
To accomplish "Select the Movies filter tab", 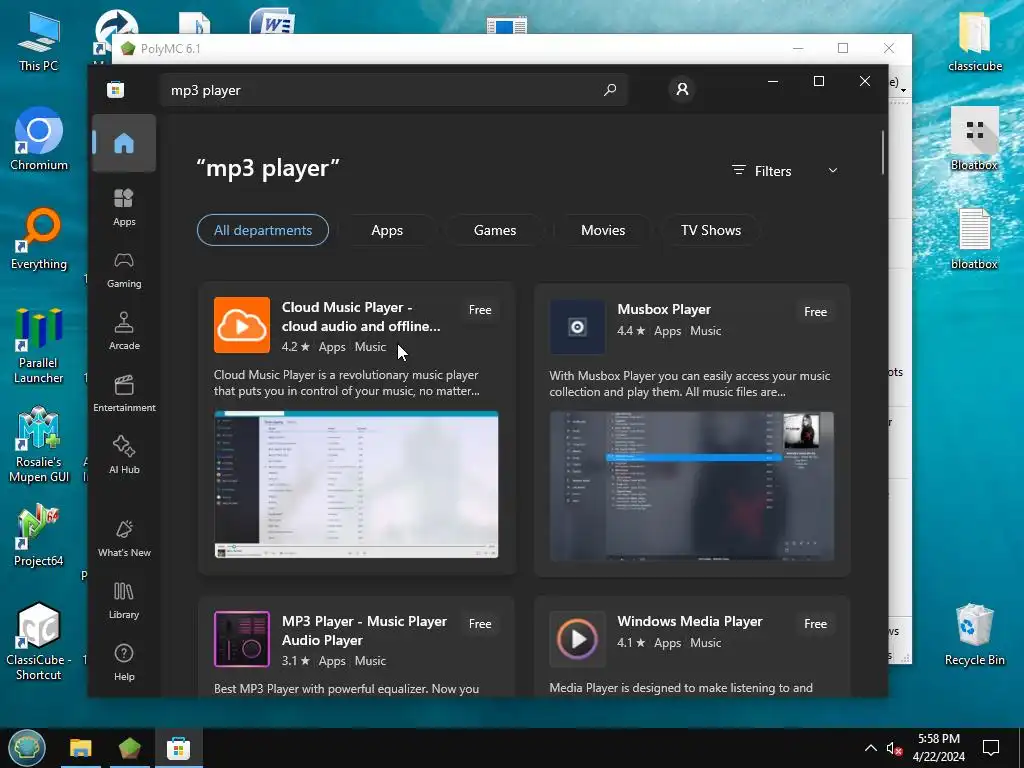I will tap(603, 230).
